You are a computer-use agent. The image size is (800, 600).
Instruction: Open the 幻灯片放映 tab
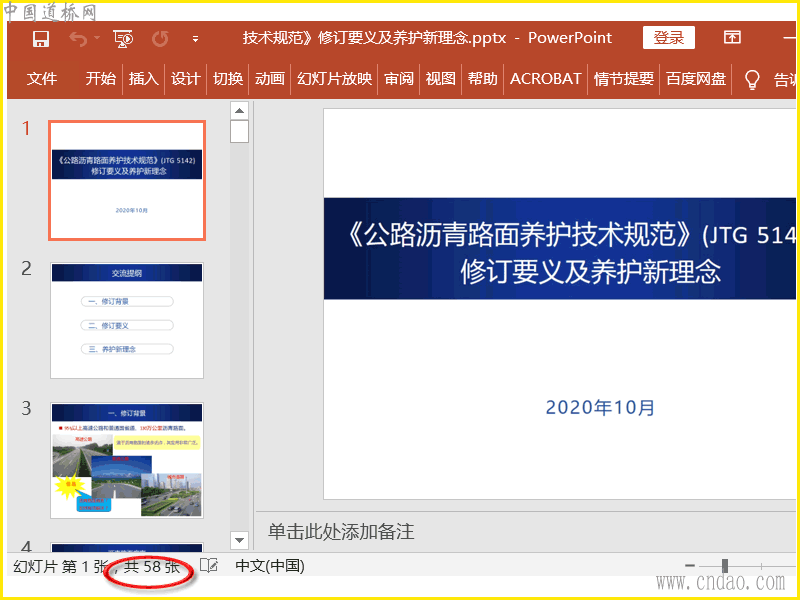point(334,79)
